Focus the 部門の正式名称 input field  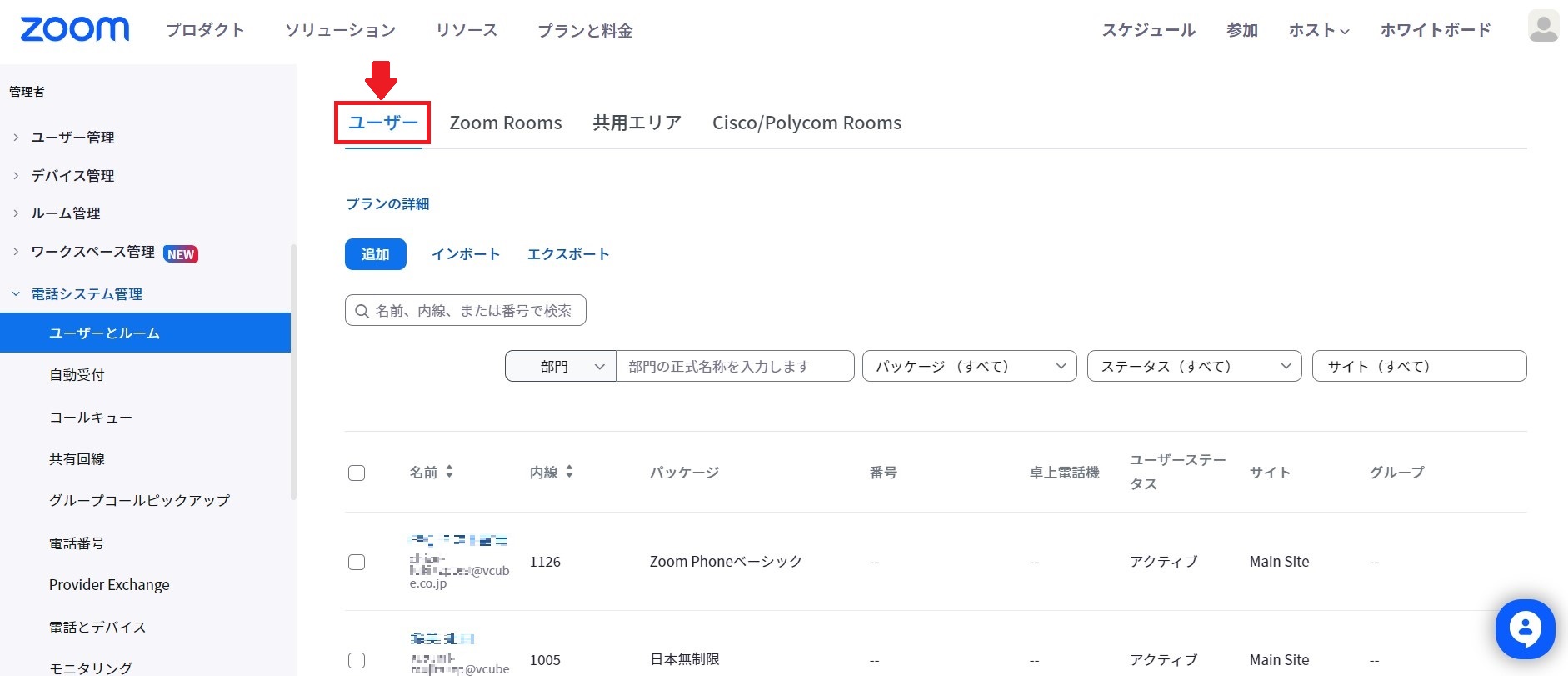point(735,366)
